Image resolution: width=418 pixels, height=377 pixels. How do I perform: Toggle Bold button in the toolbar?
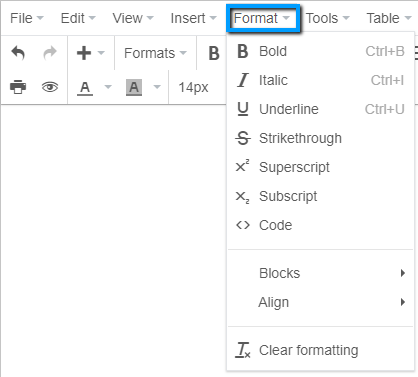[x=214, y=53]
